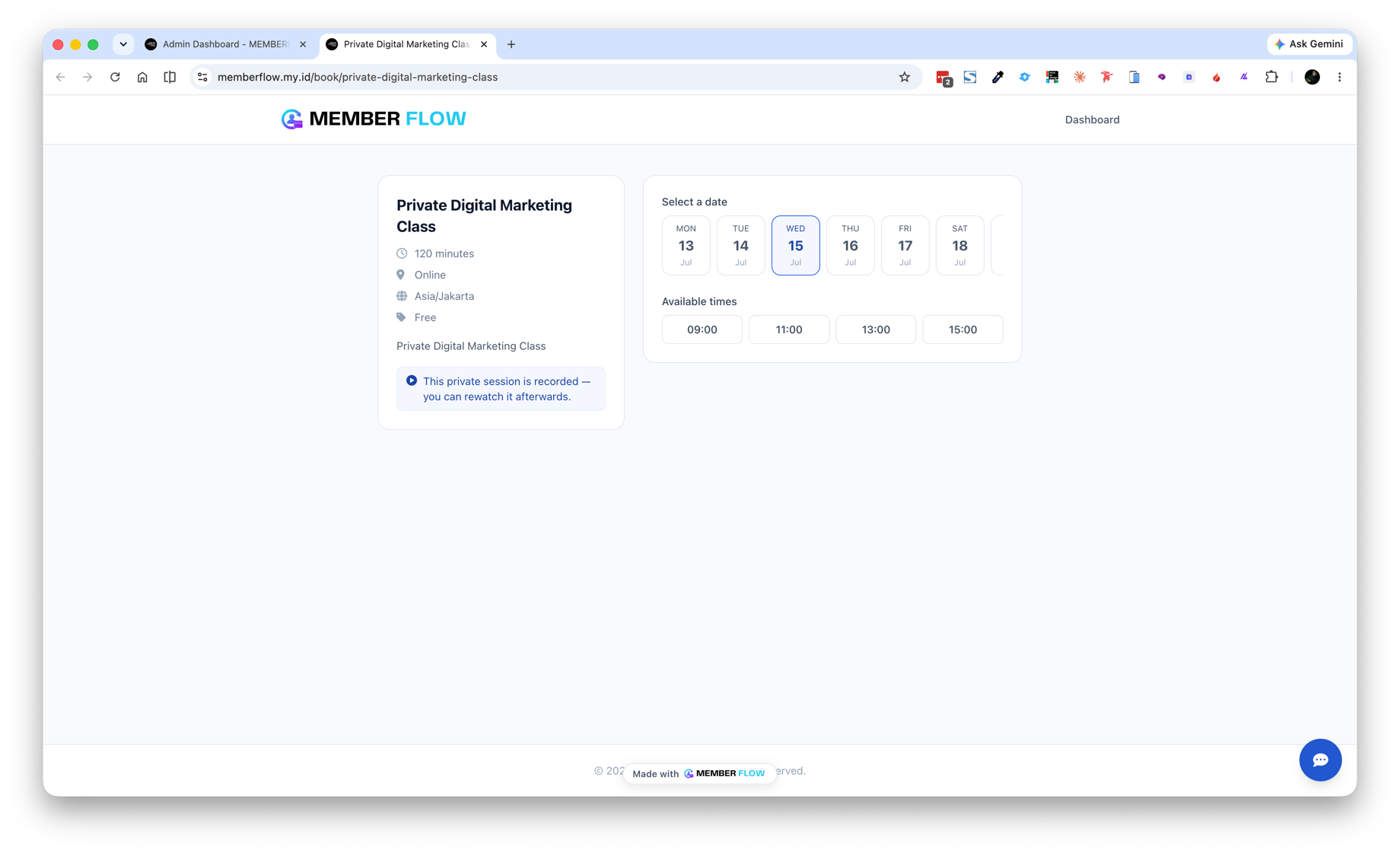Click the Private Digital Marketing Class heading
The height and width of the screenshot is (853, 1400).
pyautogui.click(x=485, y=216)
